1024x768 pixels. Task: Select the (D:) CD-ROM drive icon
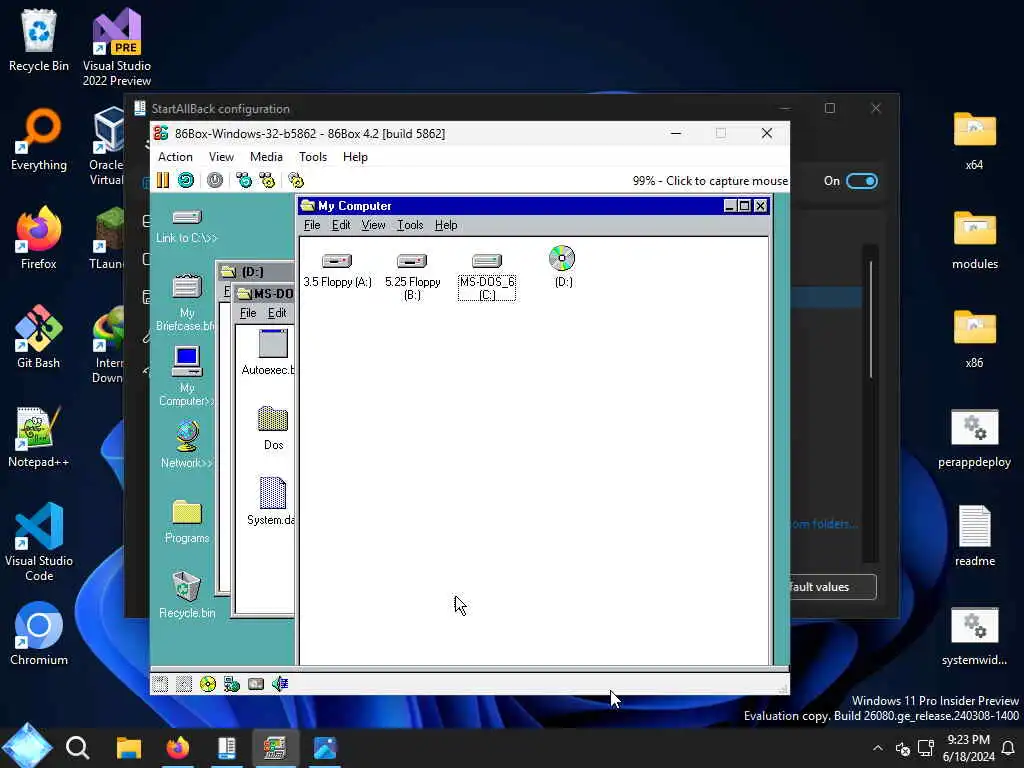click(562, 267)
